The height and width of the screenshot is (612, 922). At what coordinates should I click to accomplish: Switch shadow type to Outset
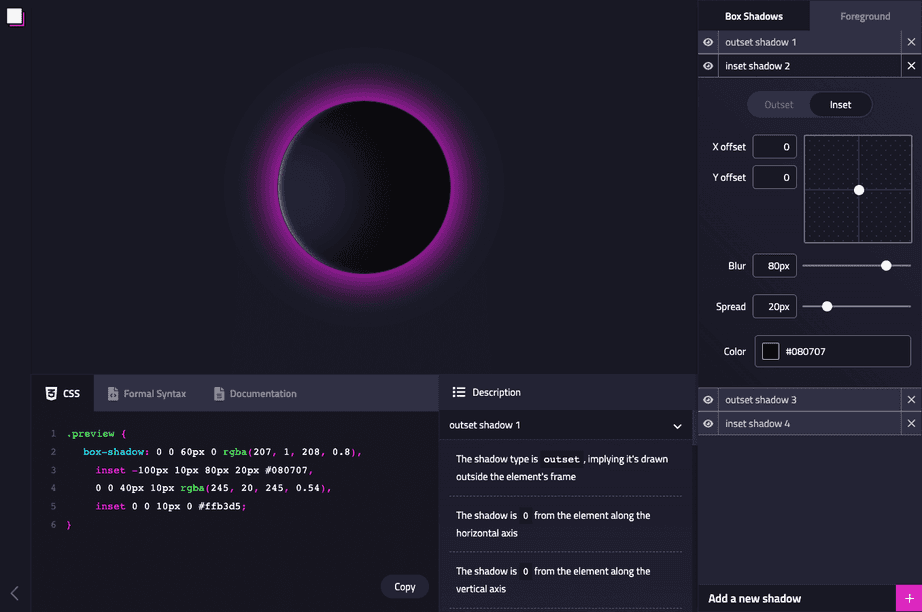click(x=779, y=105)
